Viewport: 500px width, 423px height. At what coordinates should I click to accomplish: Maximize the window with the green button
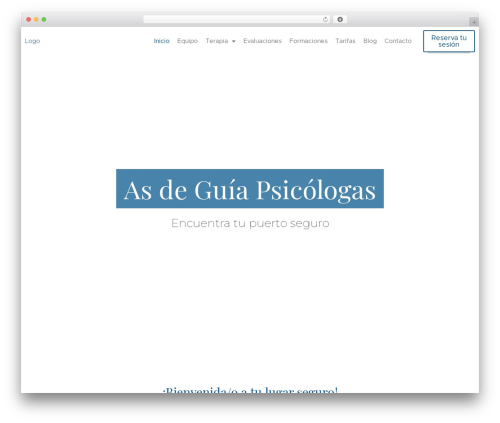pyautogui.click(x=44, y=19)
